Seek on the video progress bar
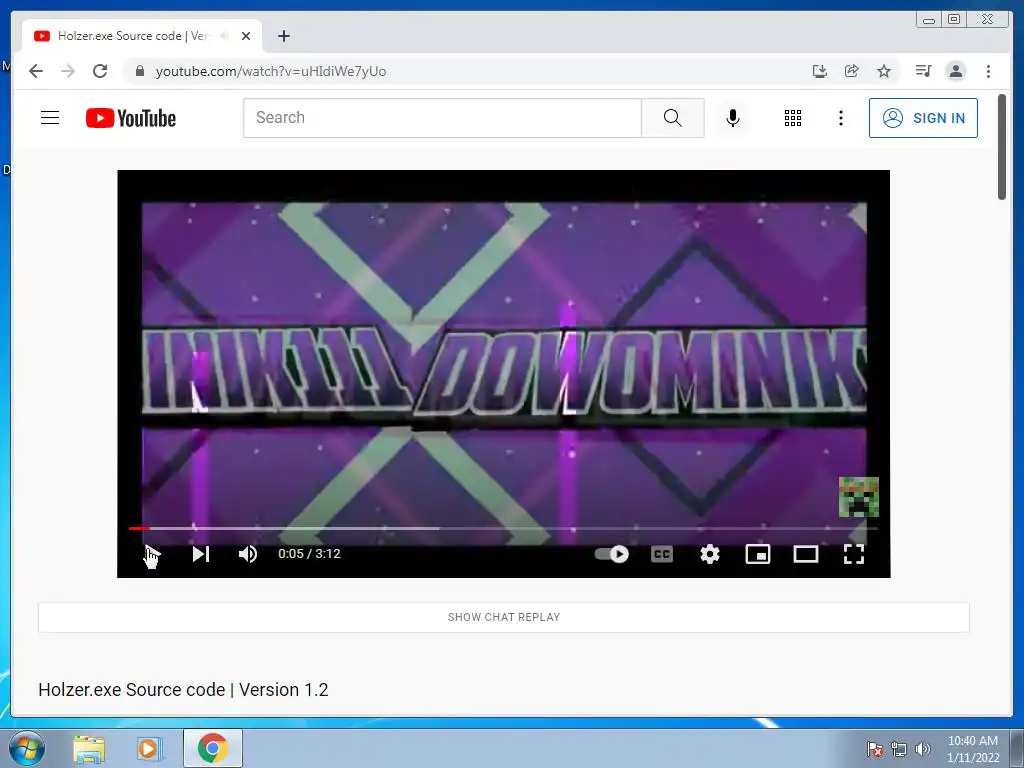The image size is (1024, 768). coord(504,528)
